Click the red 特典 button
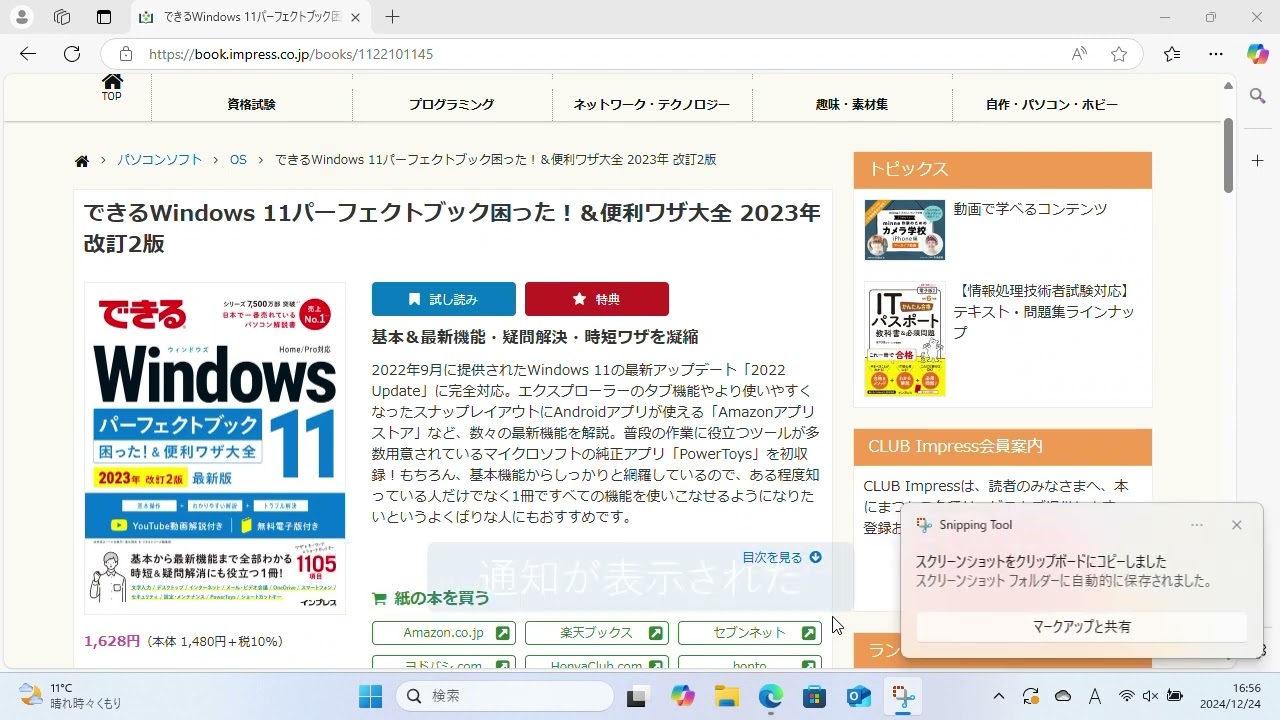1280x720 pixels. pyautogui.click(x=597, y=299)
